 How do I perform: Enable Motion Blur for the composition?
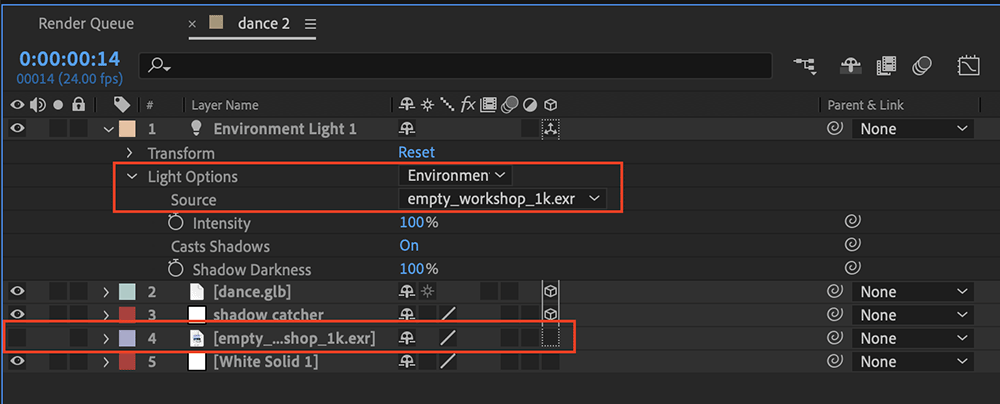coord(922,65)
